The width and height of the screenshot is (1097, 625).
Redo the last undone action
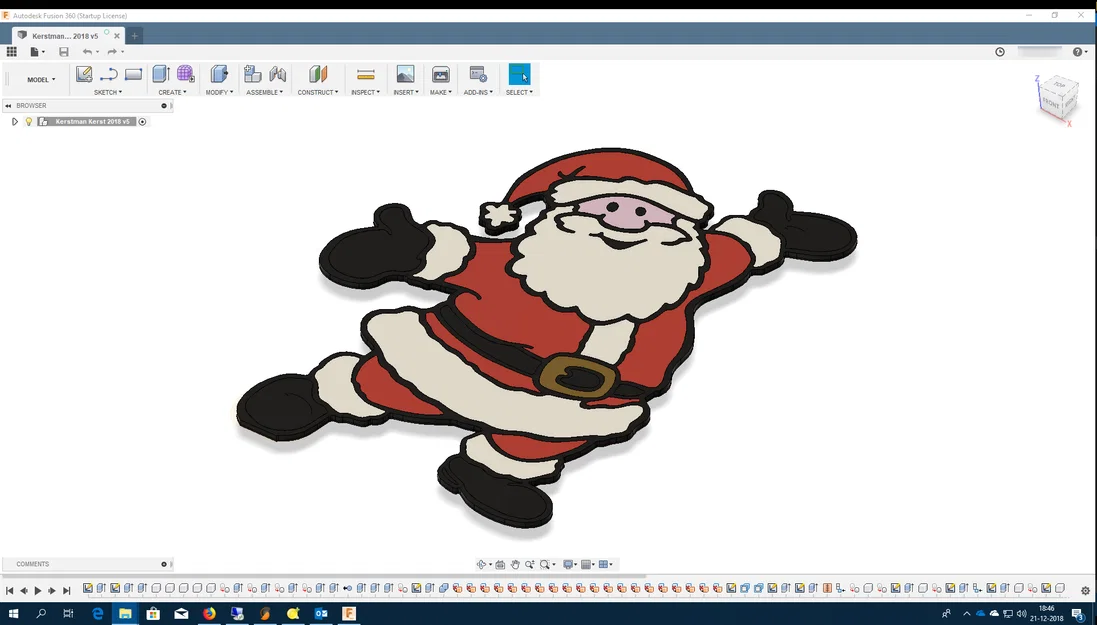point(112,52)
